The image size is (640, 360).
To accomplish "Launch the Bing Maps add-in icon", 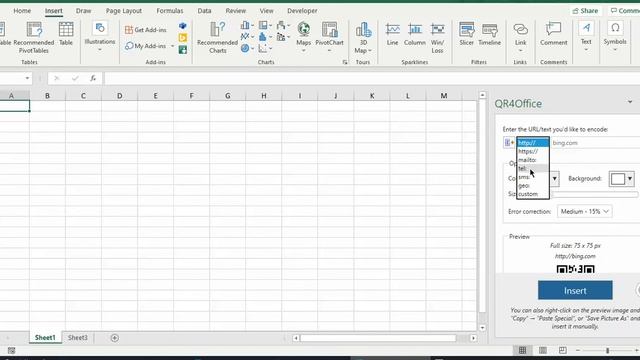I will point(182,38).
